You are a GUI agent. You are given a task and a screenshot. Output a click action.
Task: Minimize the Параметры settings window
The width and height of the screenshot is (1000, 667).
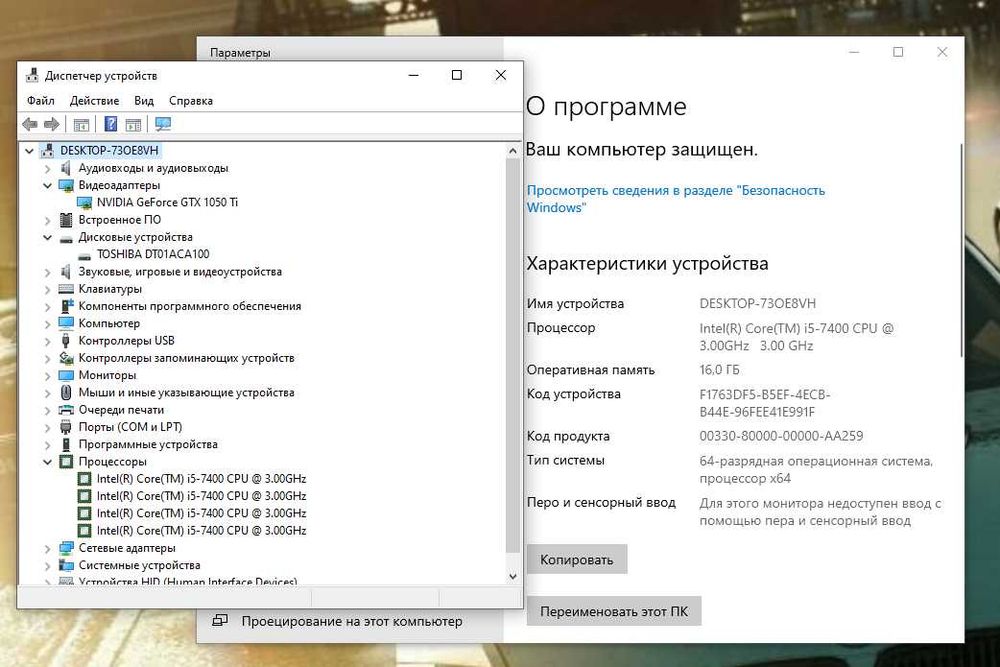click(x=855, y=52)
